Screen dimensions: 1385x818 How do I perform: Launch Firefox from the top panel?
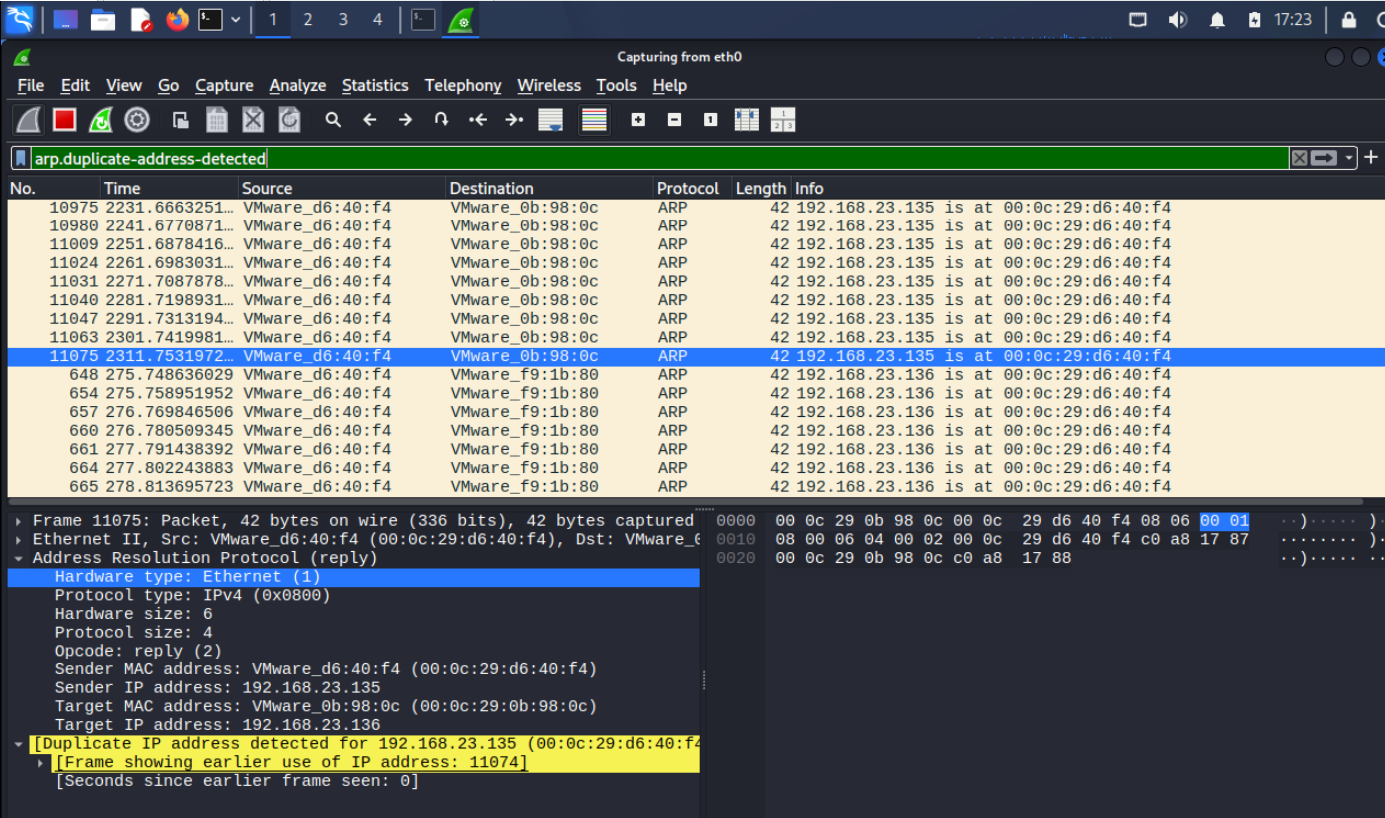point(177,19)
